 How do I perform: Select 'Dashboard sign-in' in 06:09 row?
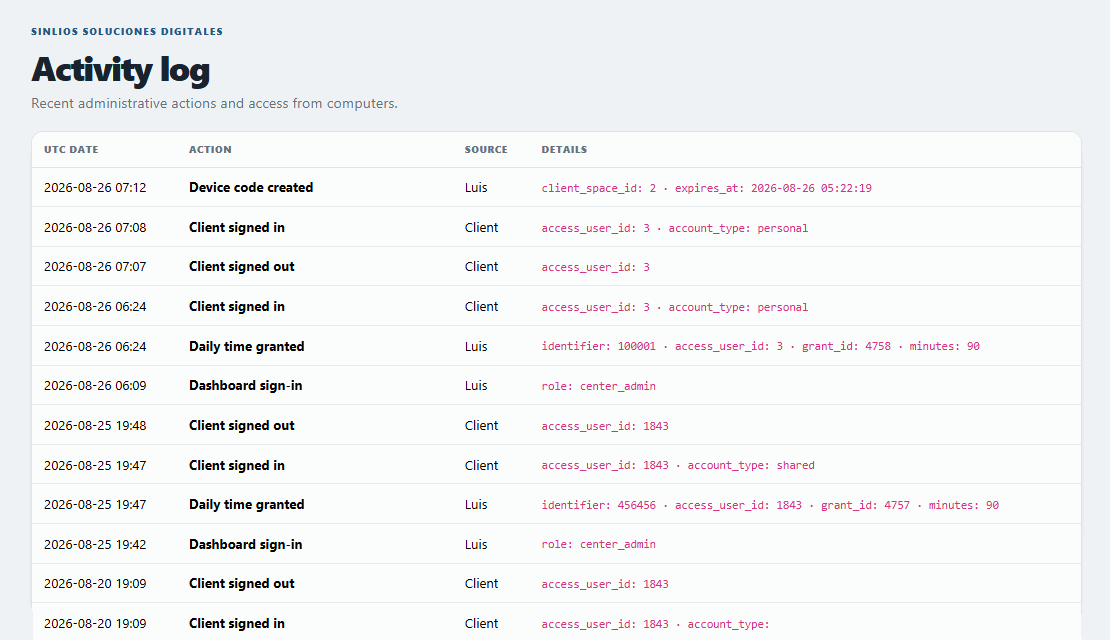point(245,386)
